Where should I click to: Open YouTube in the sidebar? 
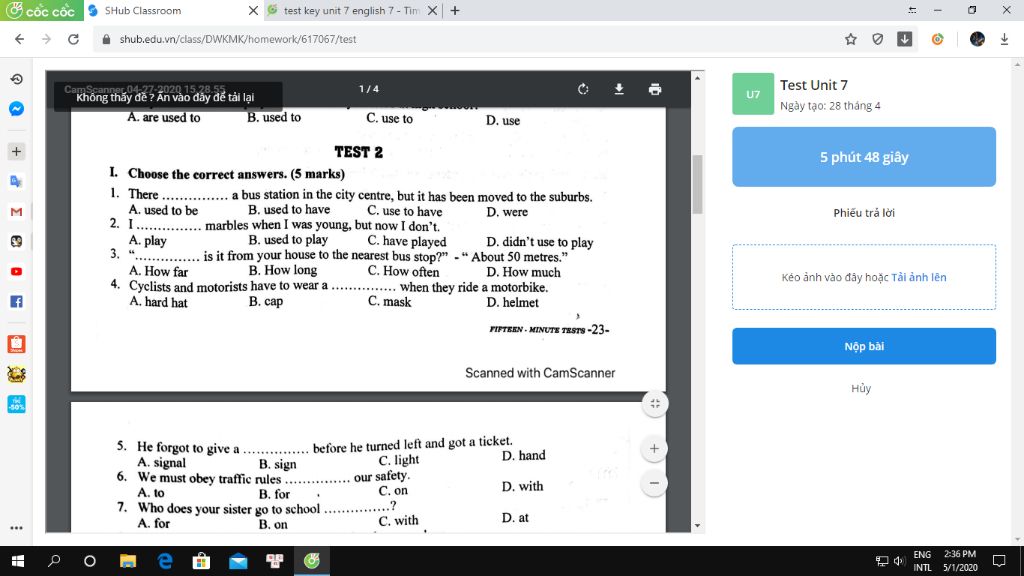16,272
